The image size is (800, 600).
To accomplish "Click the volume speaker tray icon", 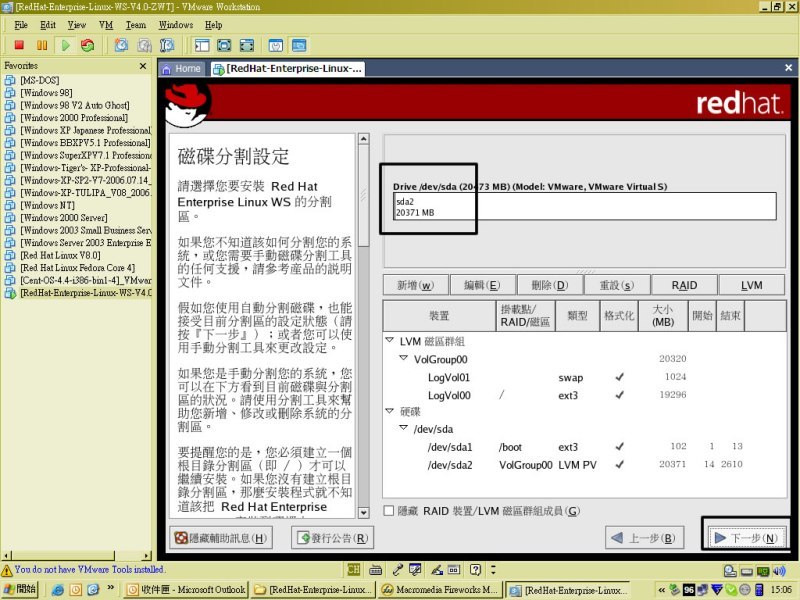I will (779, 571).
